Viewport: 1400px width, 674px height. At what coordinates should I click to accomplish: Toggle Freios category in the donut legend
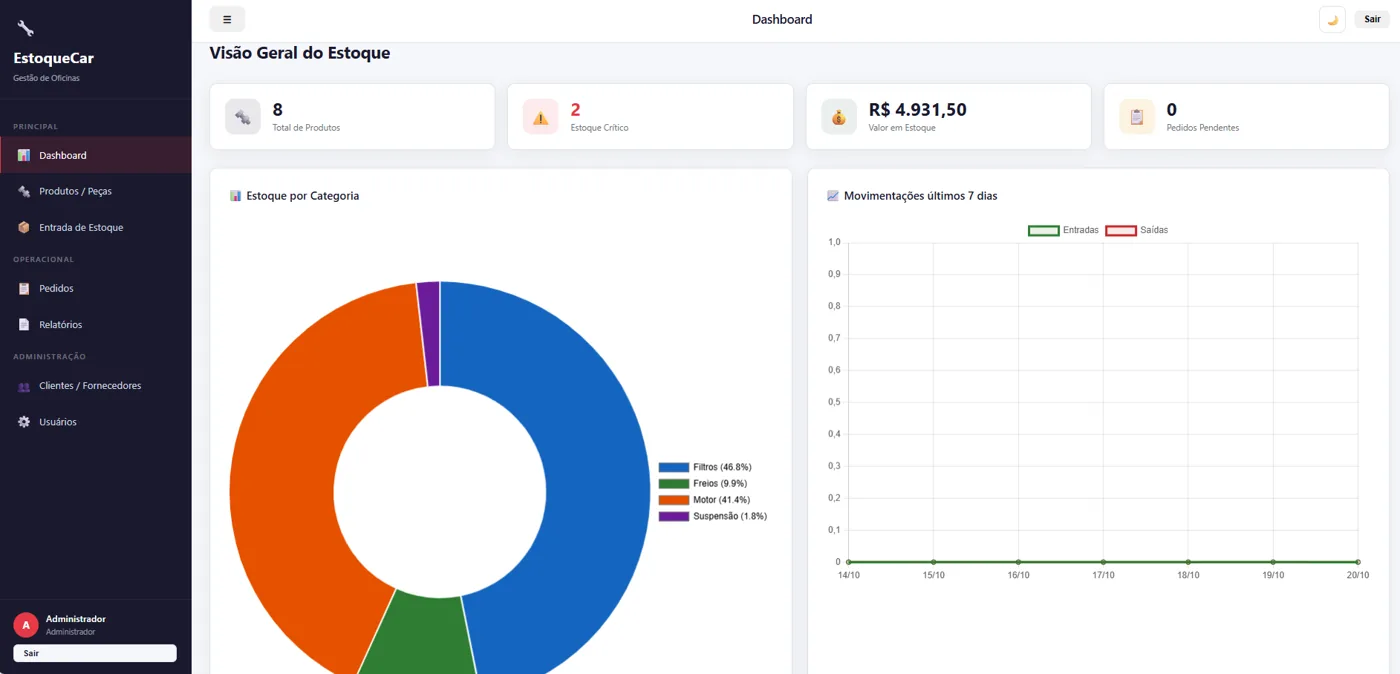pos(703,484)
